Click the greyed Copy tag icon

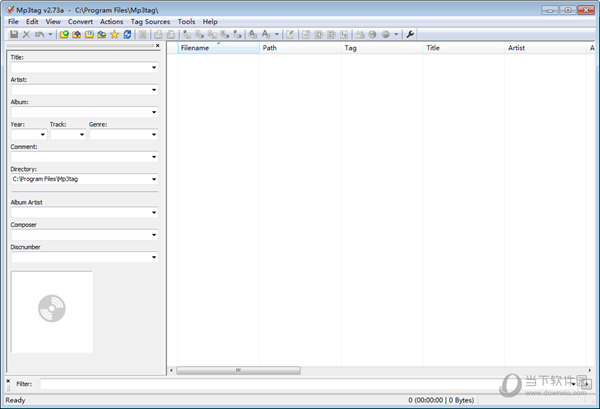click(x=158, y=34)
